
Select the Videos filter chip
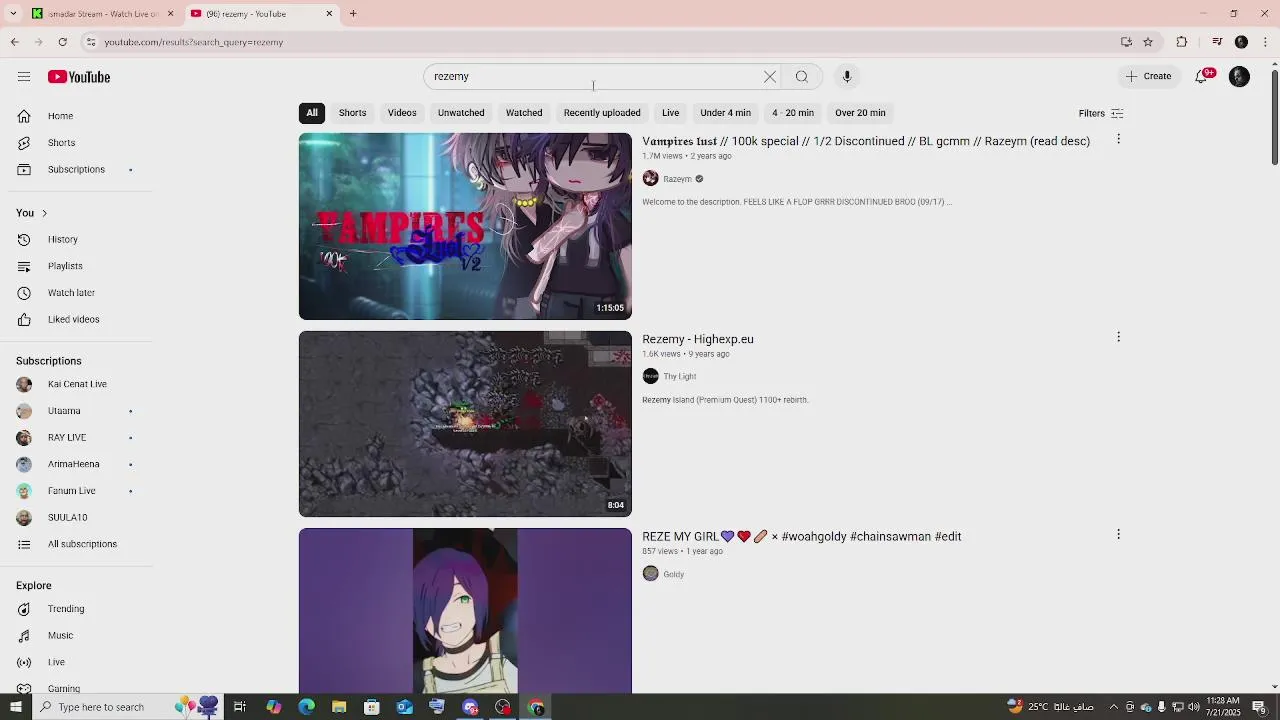coord(402,113)
